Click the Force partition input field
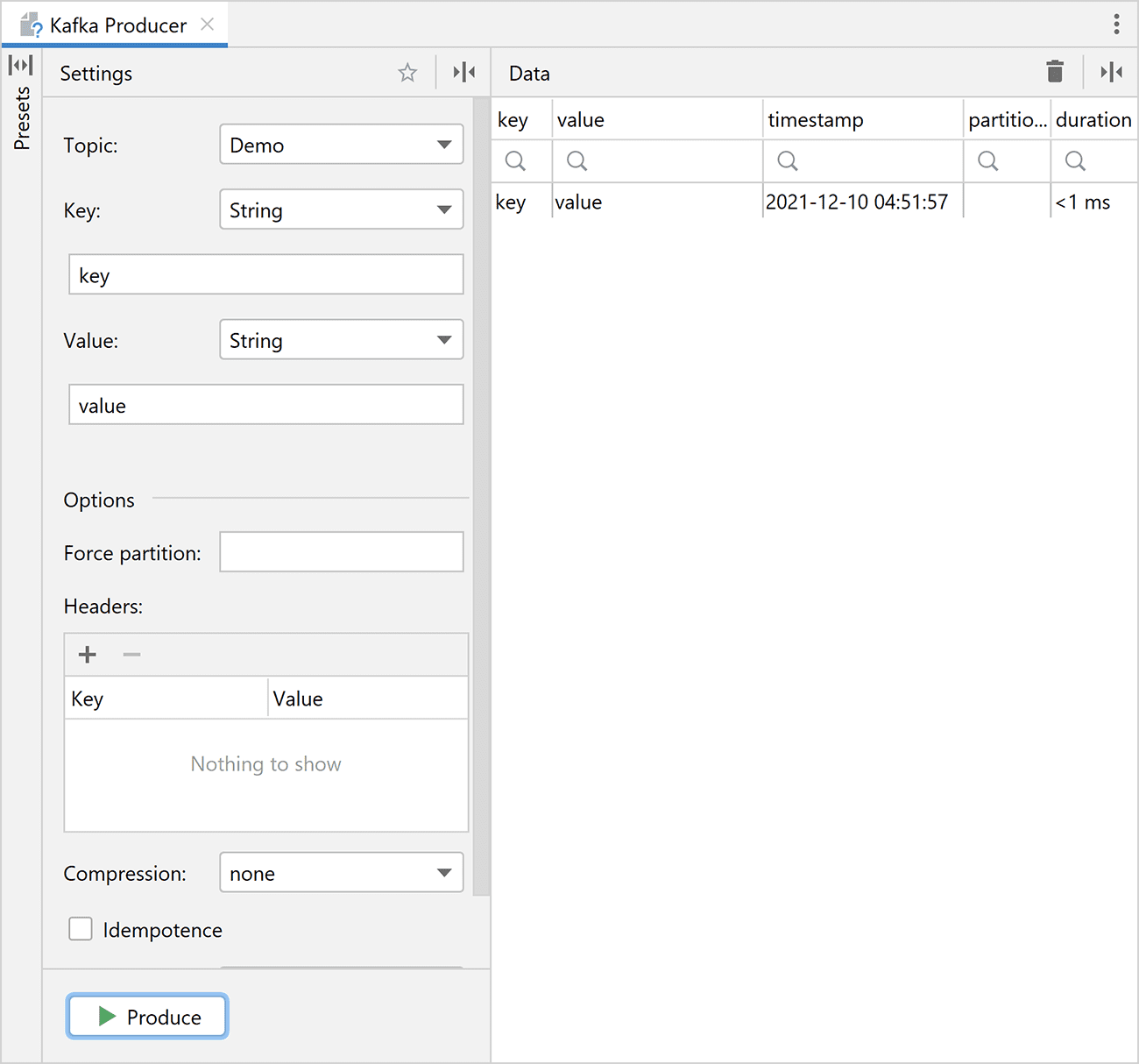 [342, 552]
